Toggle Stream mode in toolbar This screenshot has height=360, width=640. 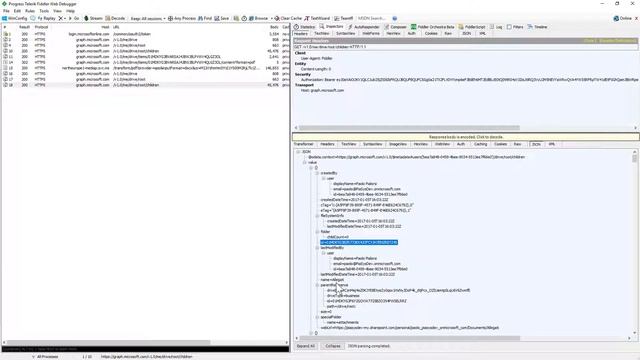(x=93, y=18)
